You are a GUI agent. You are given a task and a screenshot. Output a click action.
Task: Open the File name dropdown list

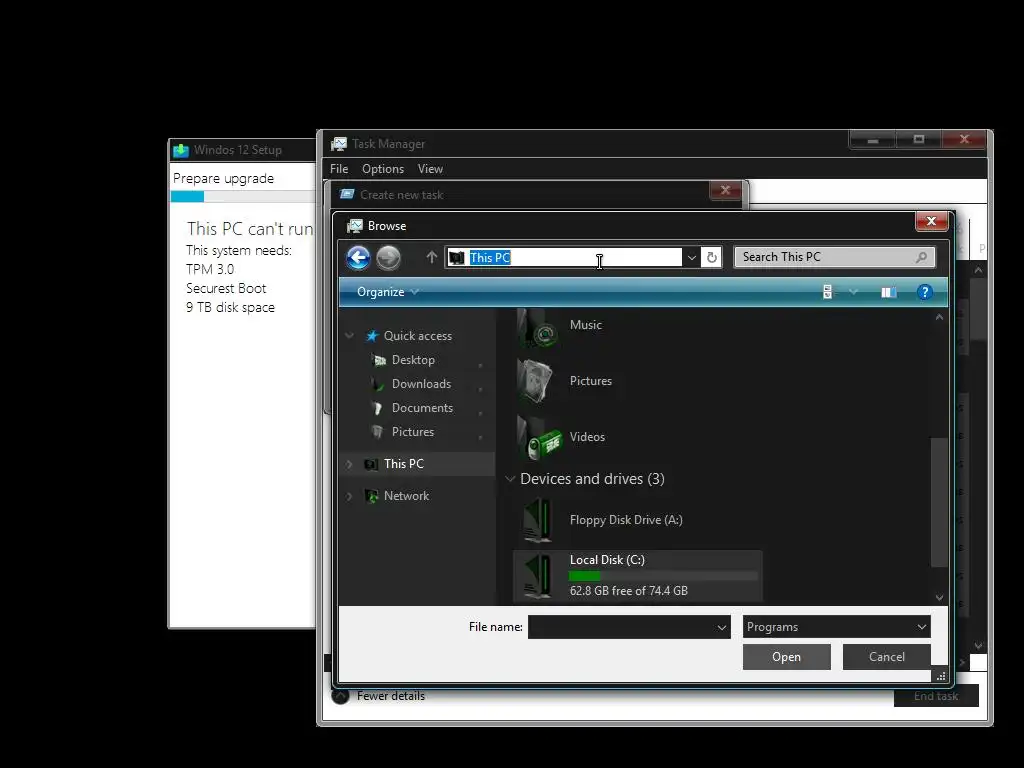click(x=722, y=628)
